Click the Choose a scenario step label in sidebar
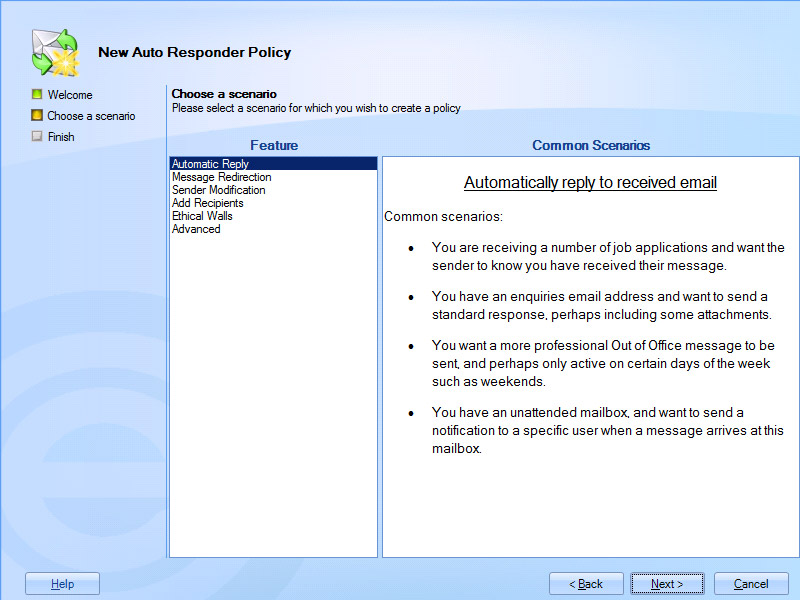The width and height of the screenshot is (800, 600). [x=91, y=116]
